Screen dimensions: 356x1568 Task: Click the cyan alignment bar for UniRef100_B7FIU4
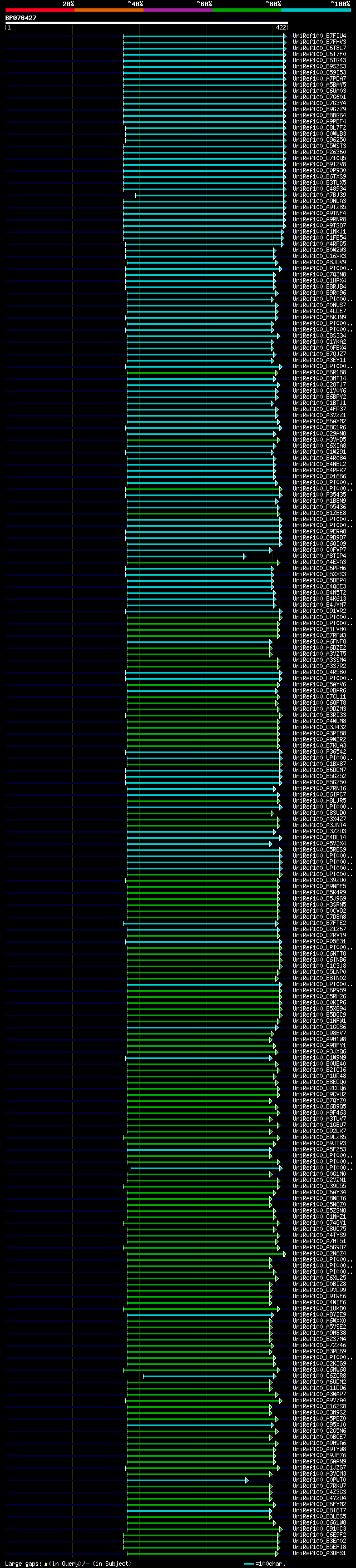[205, 36]
